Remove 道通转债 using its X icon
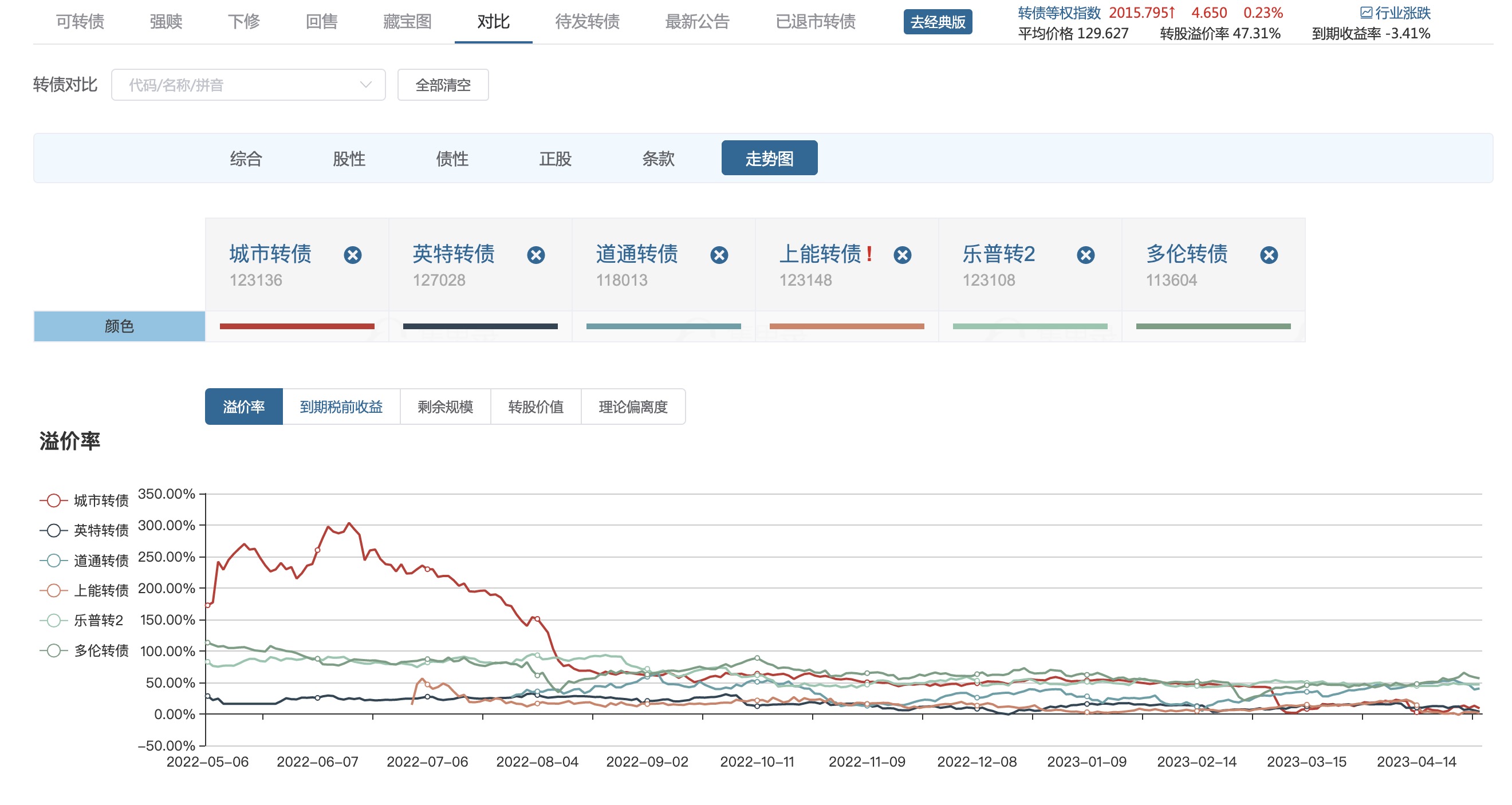Image resolution: width=1512 pixels, height=805 pixels. [719, 255]
